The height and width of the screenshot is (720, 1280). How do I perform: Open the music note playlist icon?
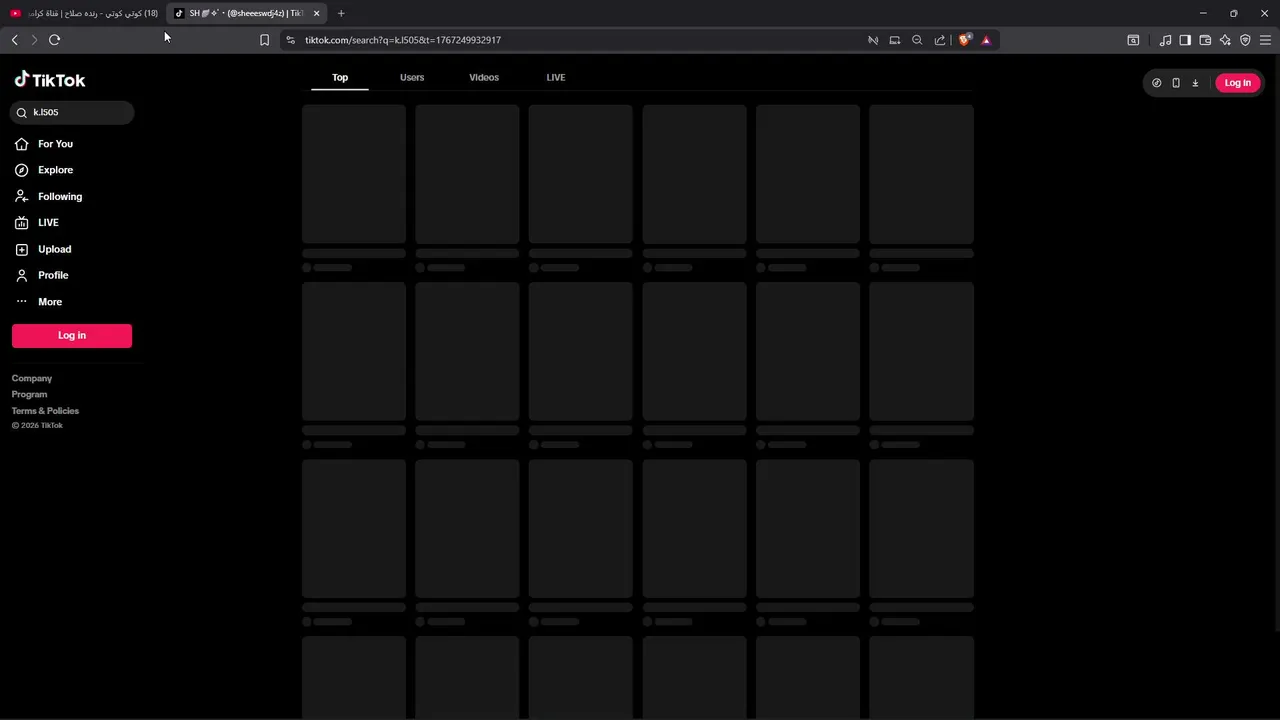pos(1165,40)
